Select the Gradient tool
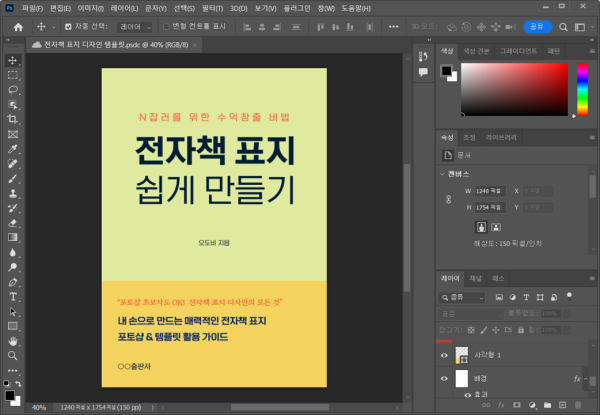Viewport: 600px width, 415px height. [13, 238]
